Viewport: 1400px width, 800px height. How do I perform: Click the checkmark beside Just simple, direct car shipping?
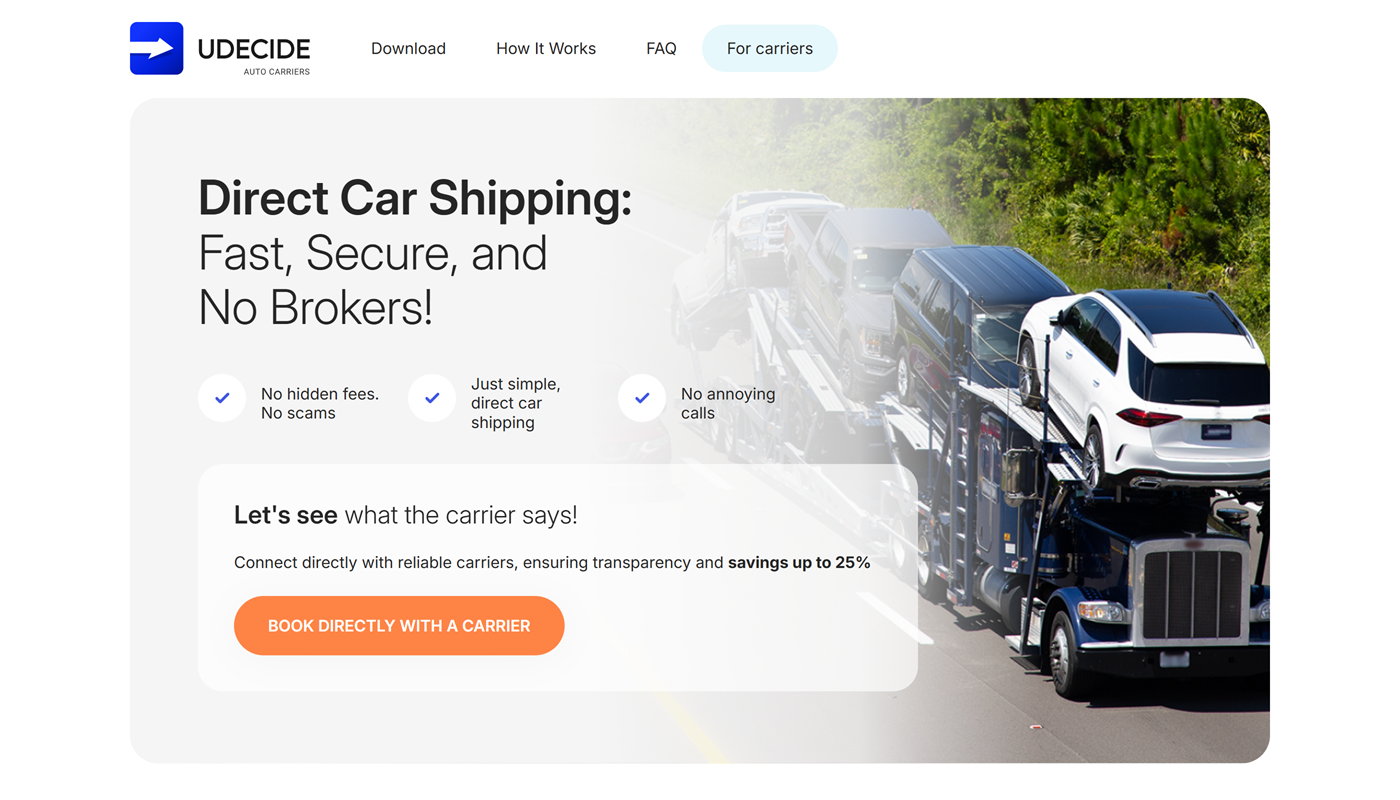tap(432, 398)
